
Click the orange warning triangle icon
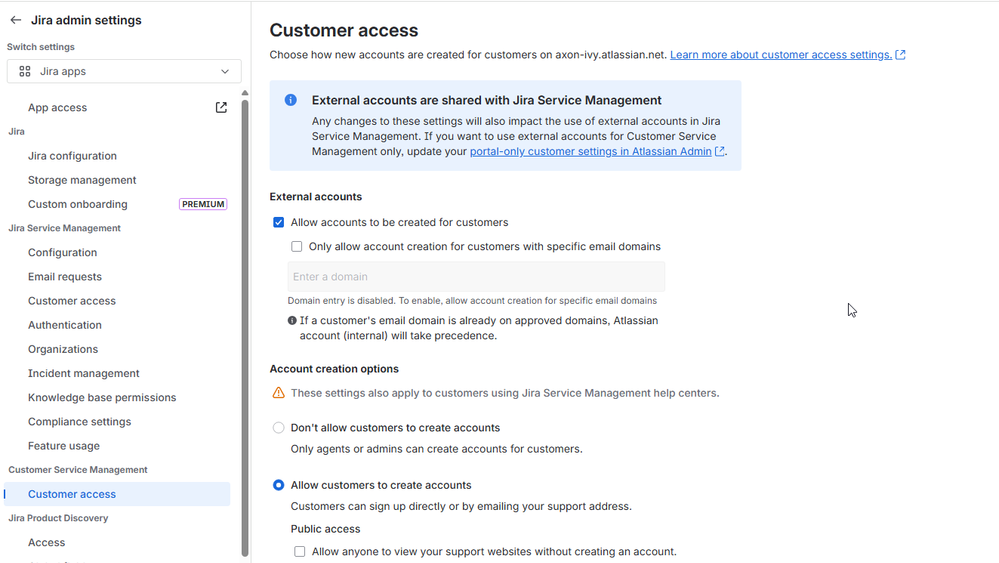279,393
